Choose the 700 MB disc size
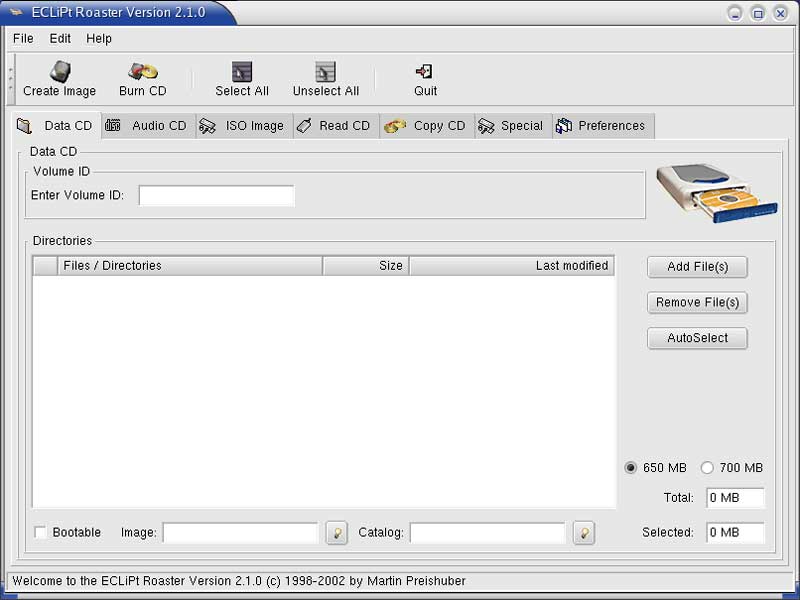 (708, 468)
